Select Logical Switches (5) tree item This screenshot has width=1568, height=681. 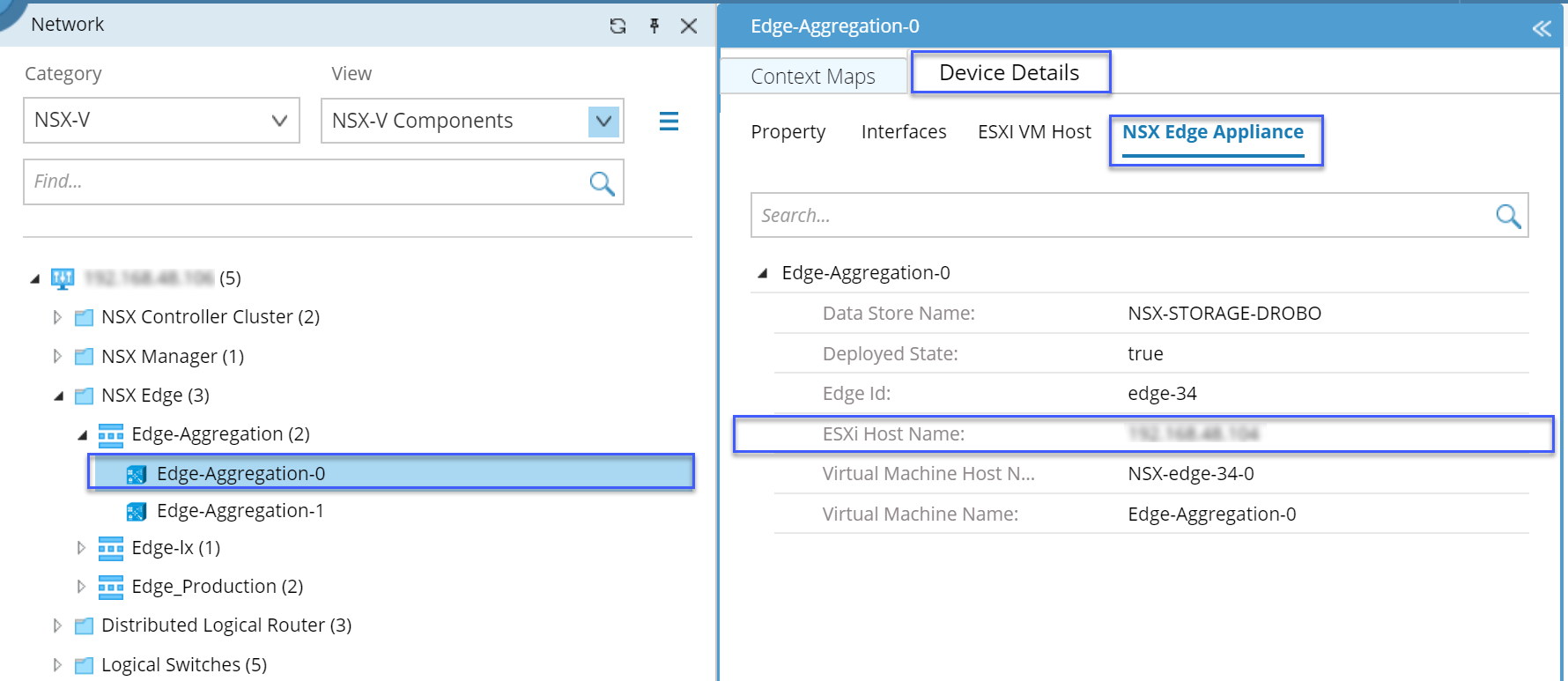(183, 664)
